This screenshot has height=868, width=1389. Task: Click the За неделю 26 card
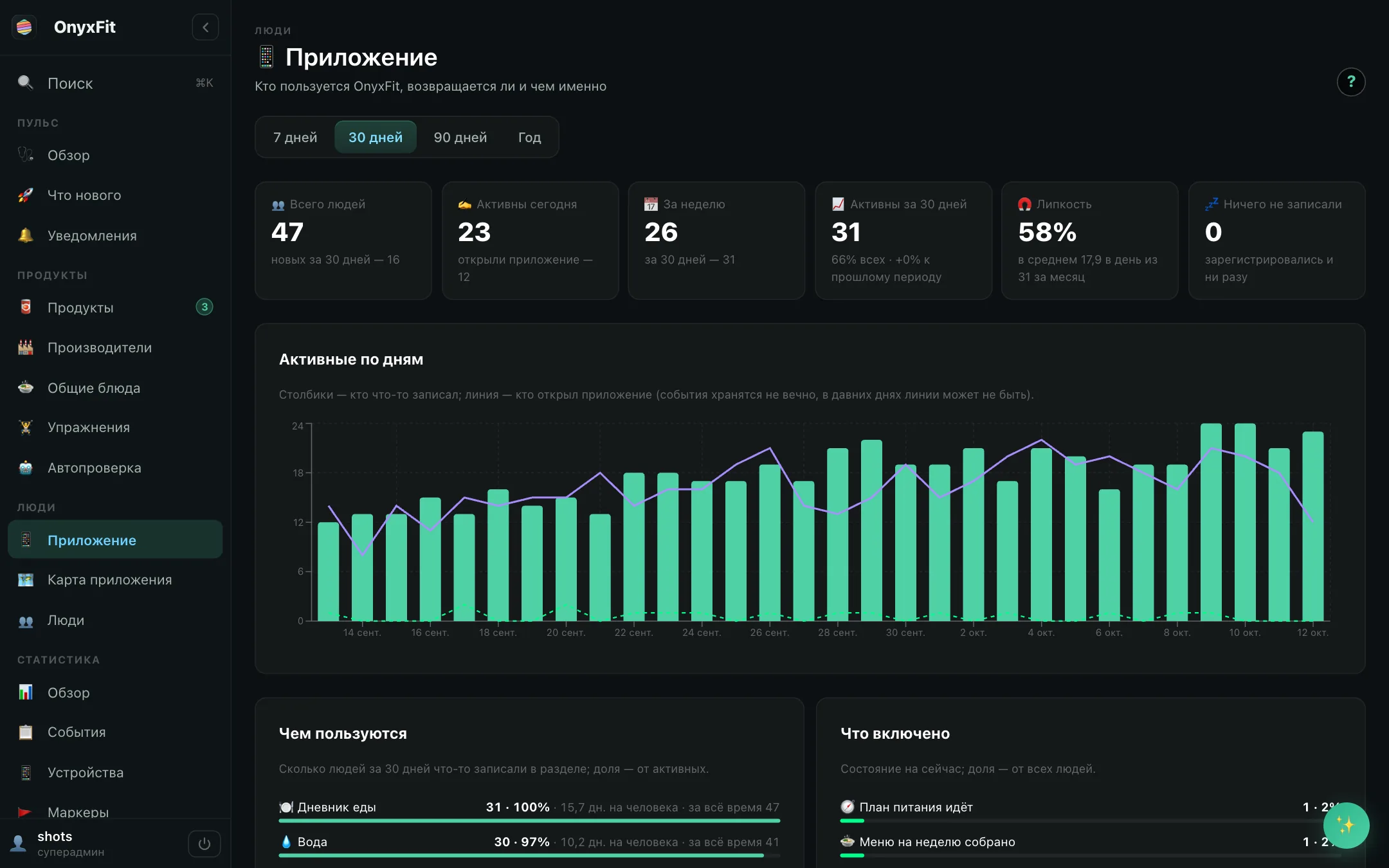716,240
